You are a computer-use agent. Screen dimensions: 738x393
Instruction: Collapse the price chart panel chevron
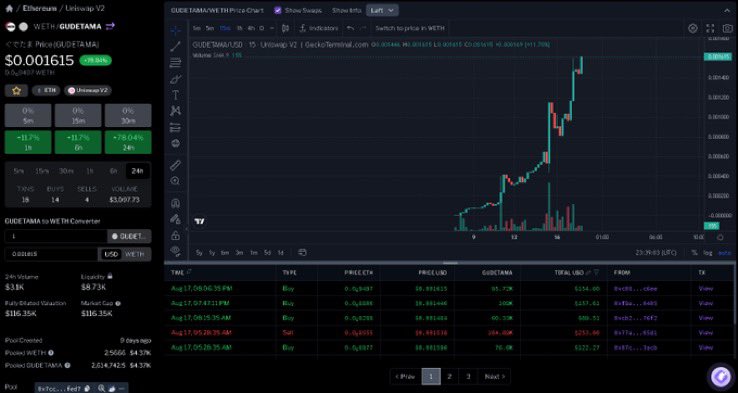click(x=727, y=10)
